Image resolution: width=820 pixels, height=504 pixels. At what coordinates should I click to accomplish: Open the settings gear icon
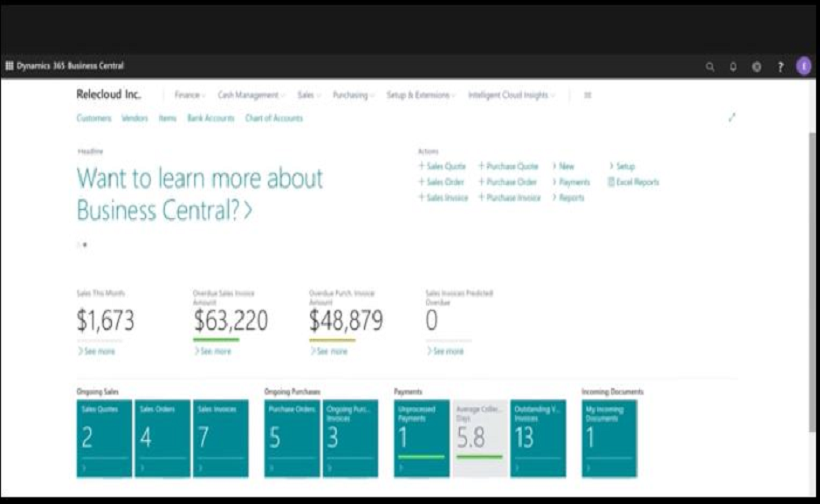coord(757,67)
